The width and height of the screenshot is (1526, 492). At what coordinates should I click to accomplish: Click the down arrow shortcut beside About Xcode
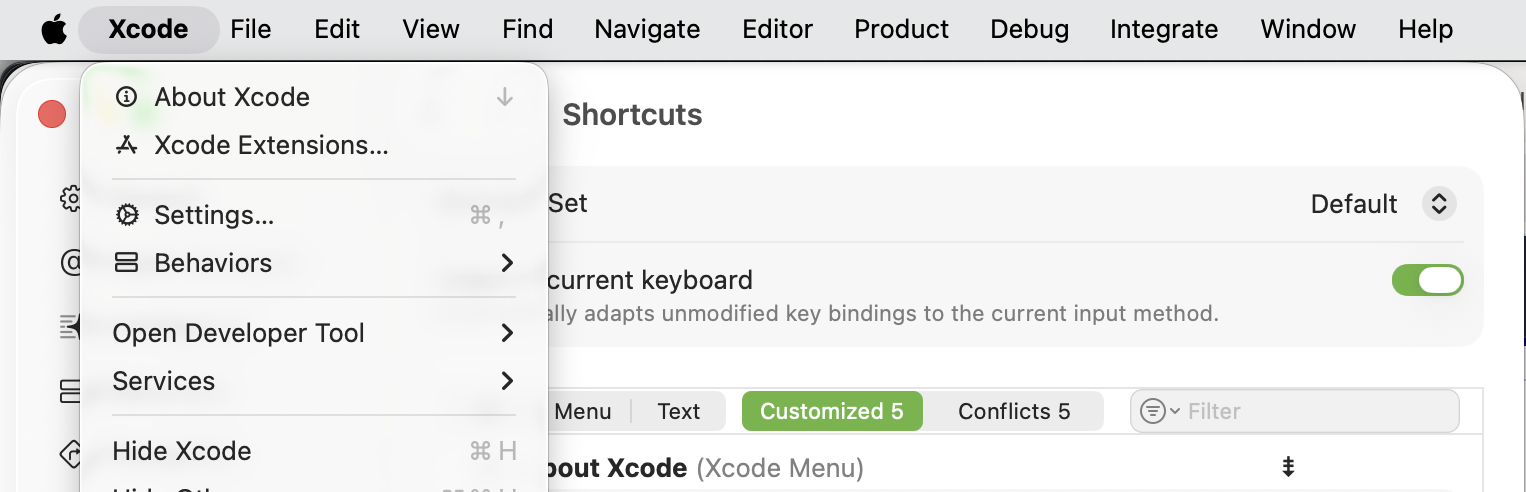[505, 97]
